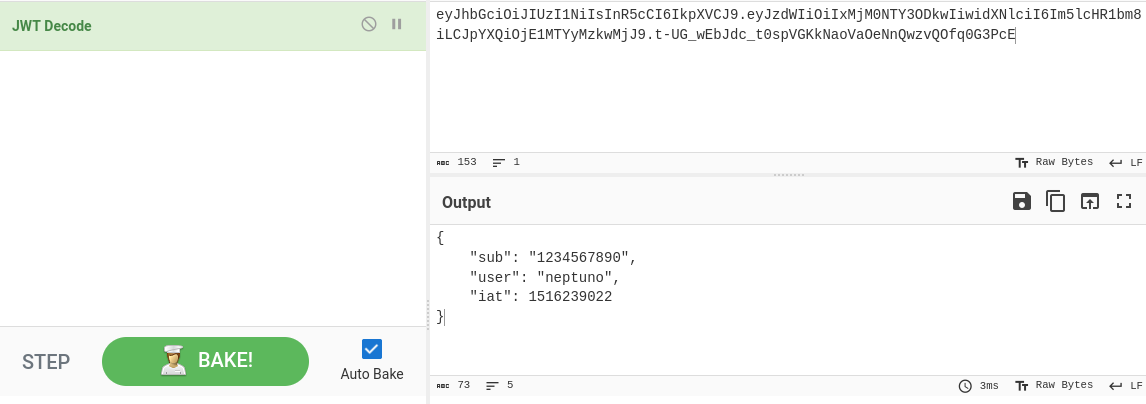Open output LF end-of-line selector

click(x=1126, y=386)
